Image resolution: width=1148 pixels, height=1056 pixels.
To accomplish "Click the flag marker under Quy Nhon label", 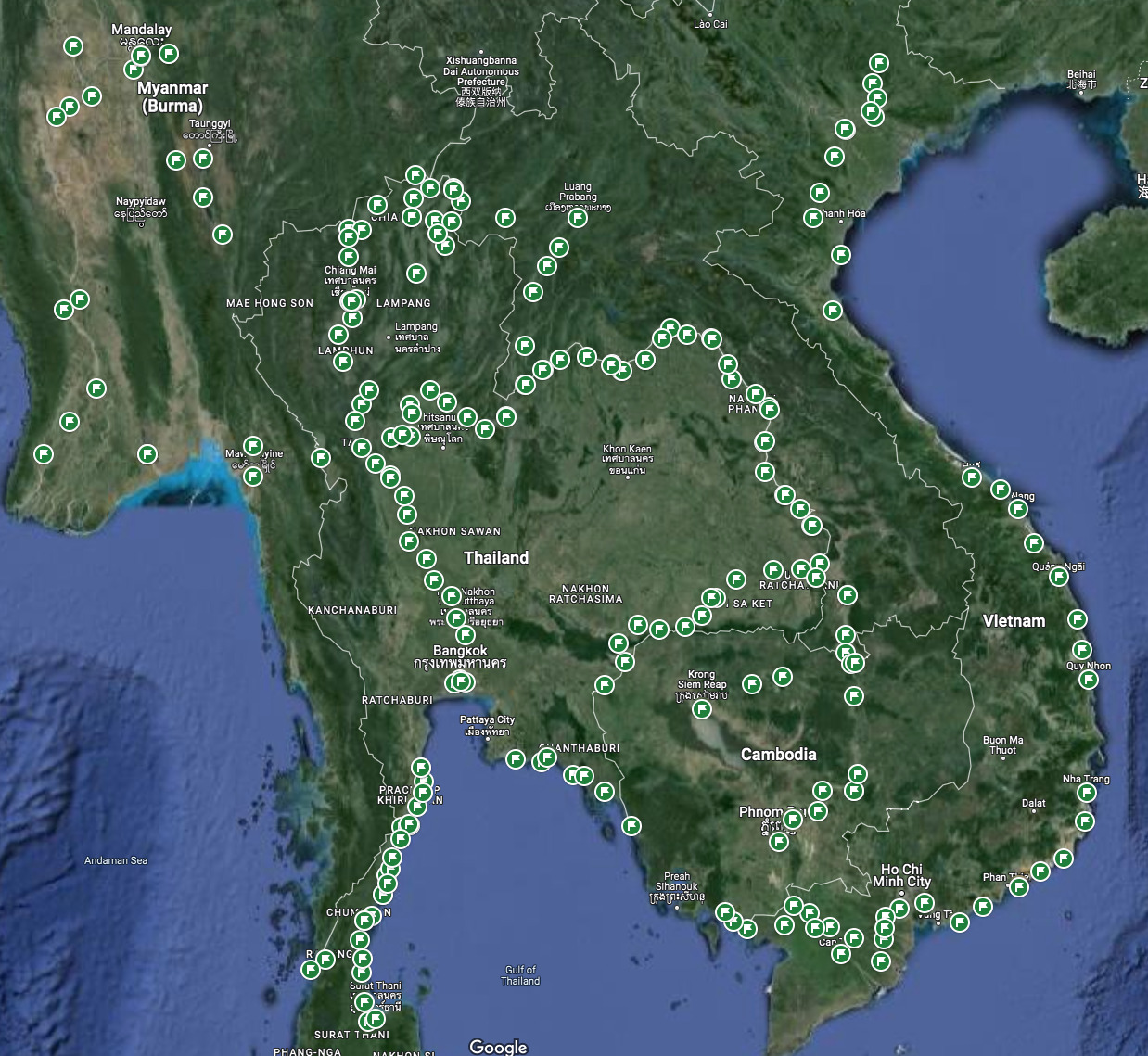I will tap(1089, 681).
